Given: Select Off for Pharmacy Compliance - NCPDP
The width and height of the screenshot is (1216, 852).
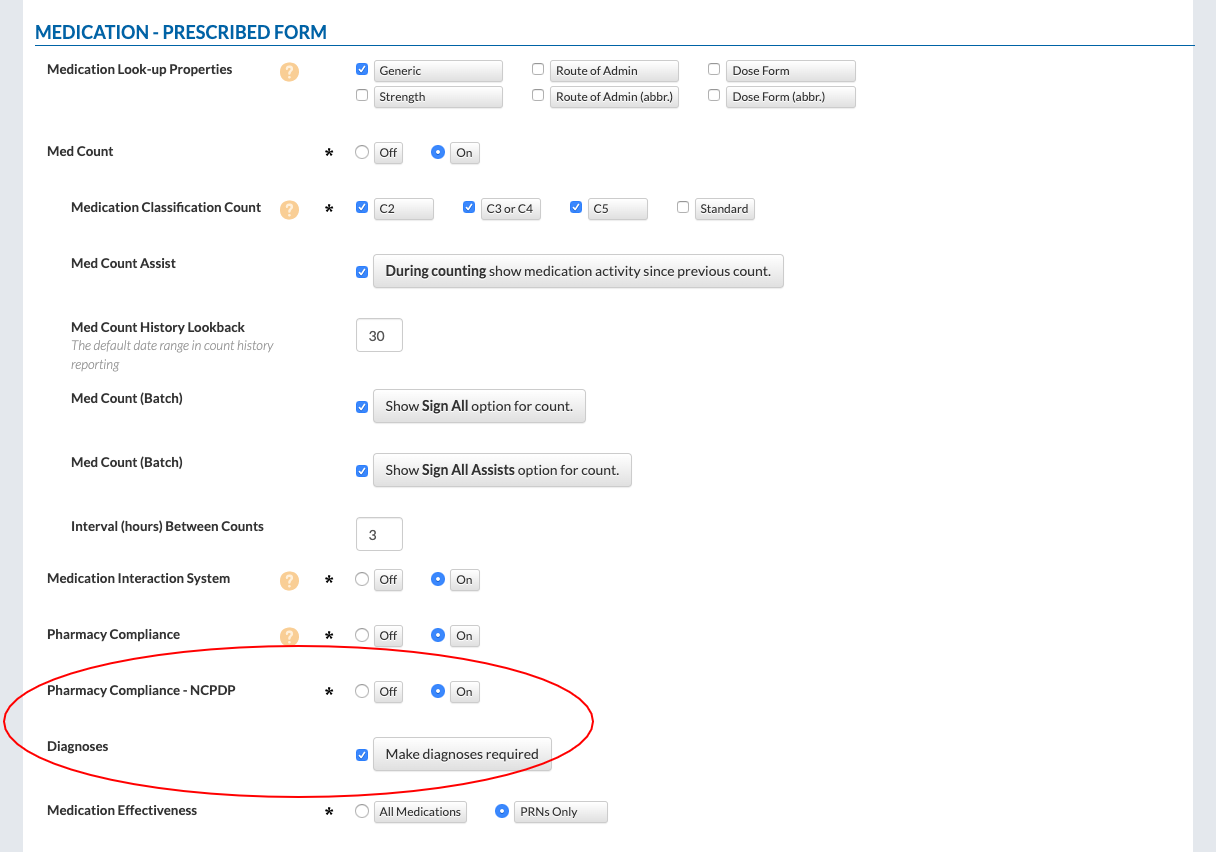Looking at the screenshot, I should (x=362, y=691).
